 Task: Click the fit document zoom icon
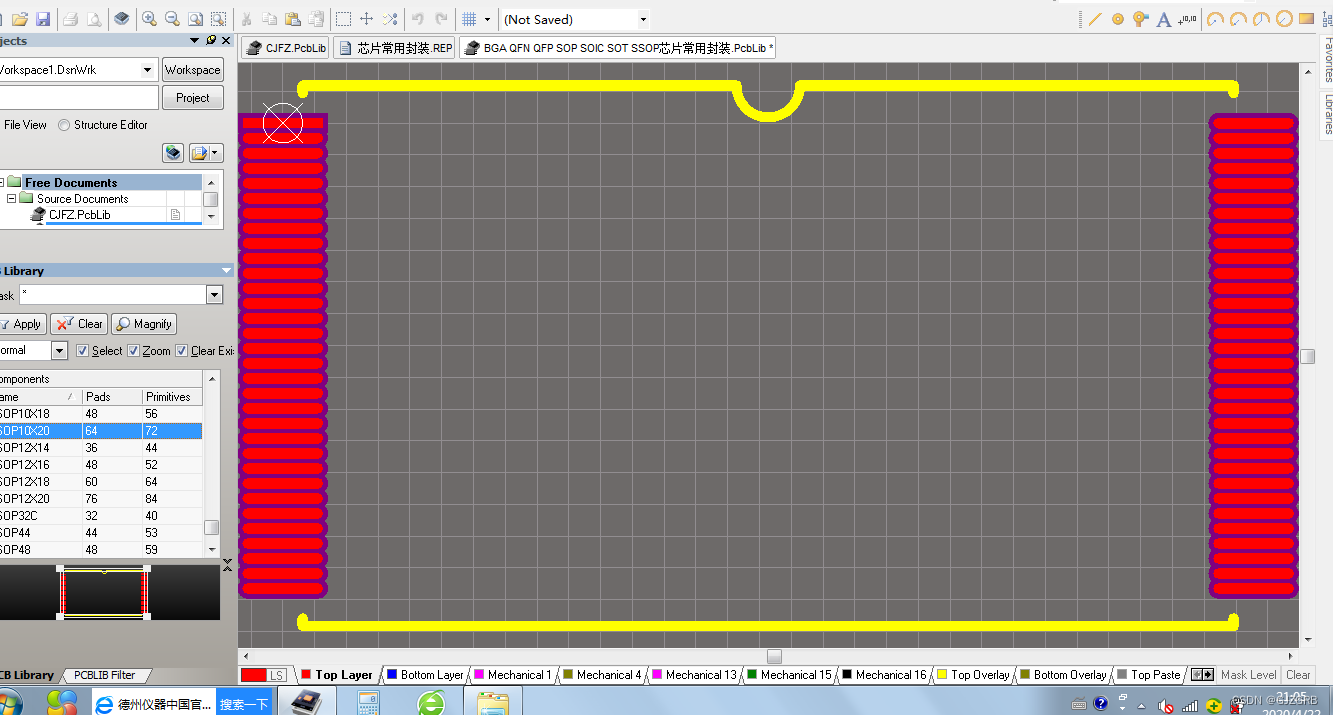tap(195, 19)
